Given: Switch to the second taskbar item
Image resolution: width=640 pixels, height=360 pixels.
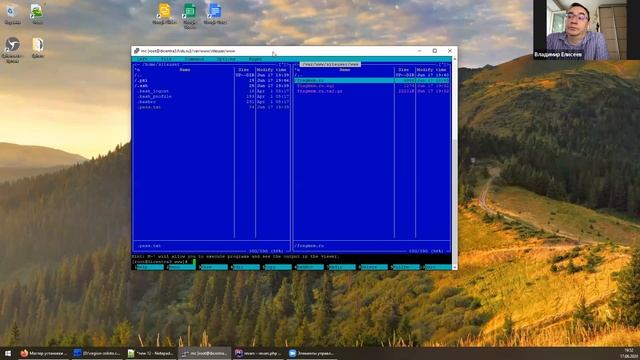Looking at the screenshot, I should [x=97, y=353].
